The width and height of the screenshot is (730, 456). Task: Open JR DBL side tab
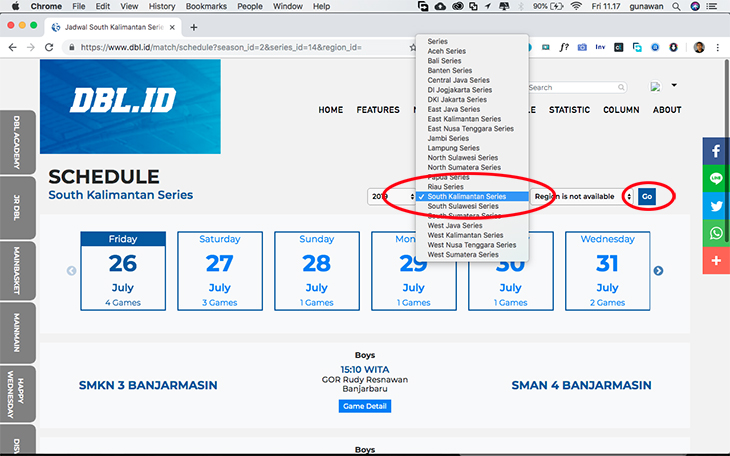pos(17,208)
